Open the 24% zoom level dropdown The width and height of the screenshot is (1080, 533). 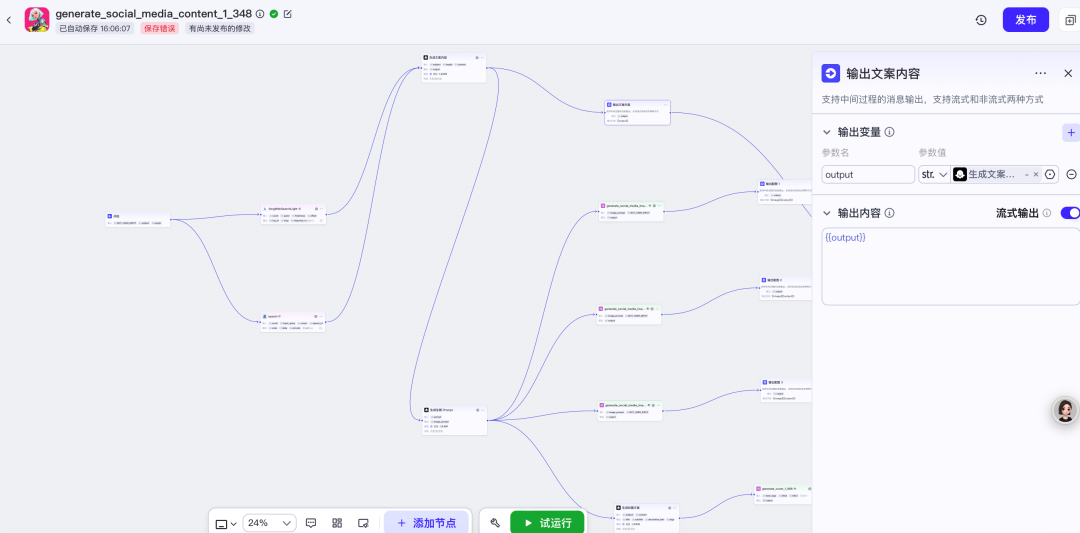(270, 523)
